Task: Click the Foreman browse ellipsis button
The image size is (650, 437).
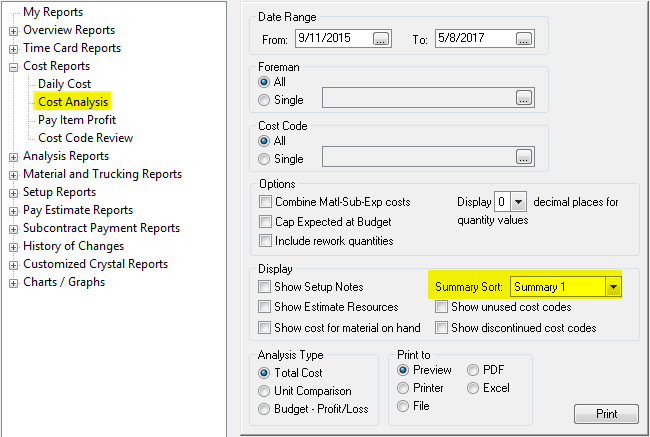Action: click(523, 98)
